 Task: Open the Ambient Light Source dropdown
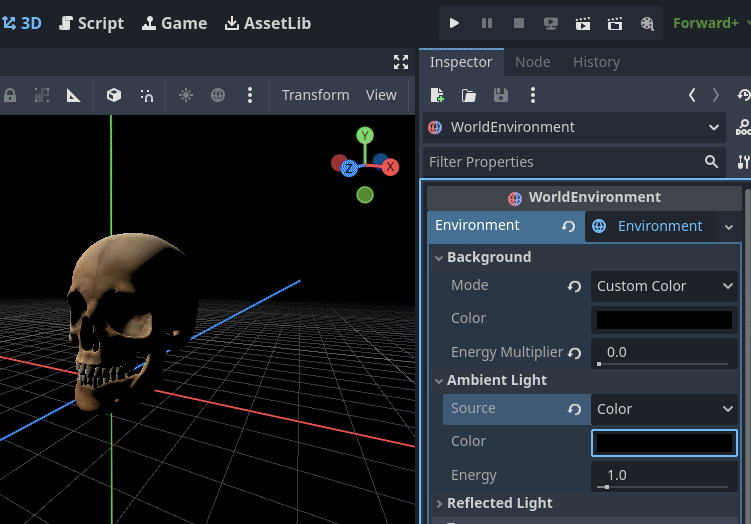[x=664, y=409]
